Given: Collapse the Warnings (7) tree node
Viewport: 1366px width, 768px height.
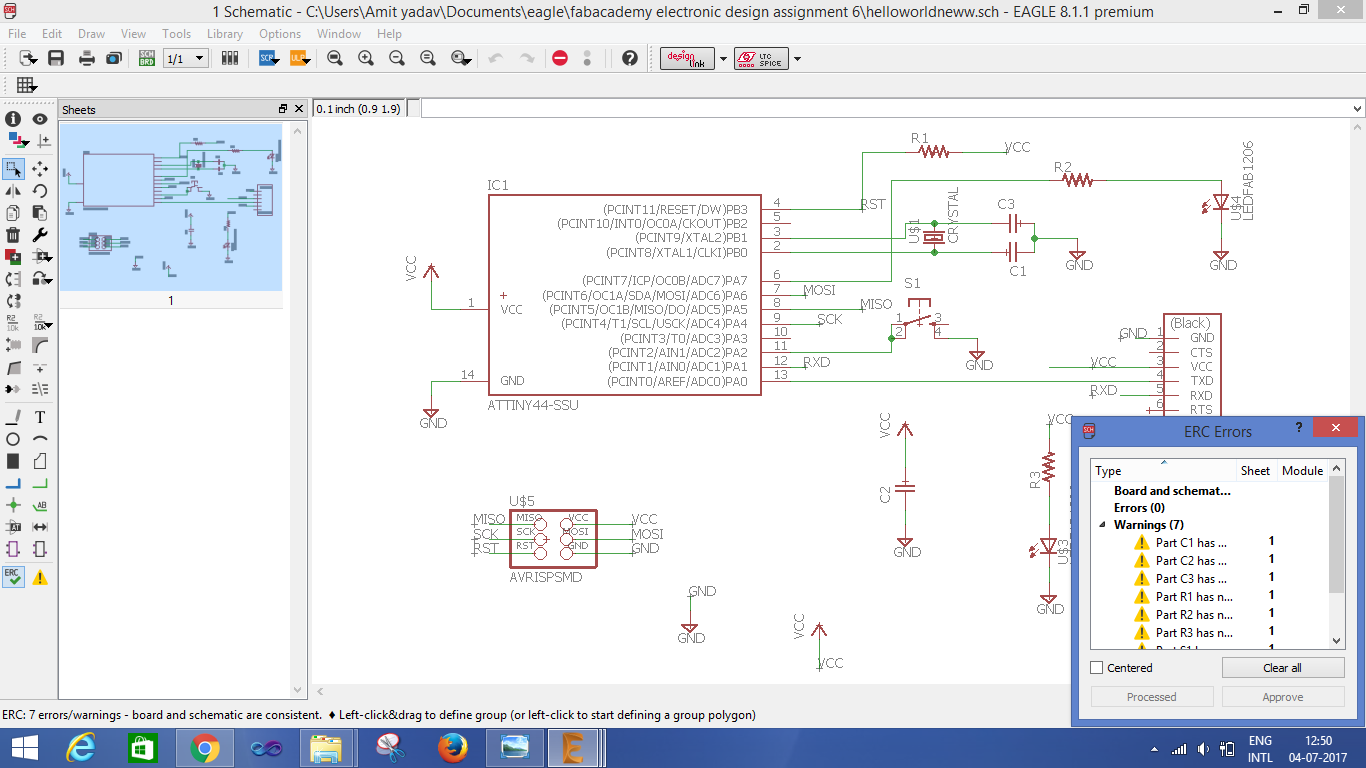Looking at the screenshot, I should (1103, 525).
